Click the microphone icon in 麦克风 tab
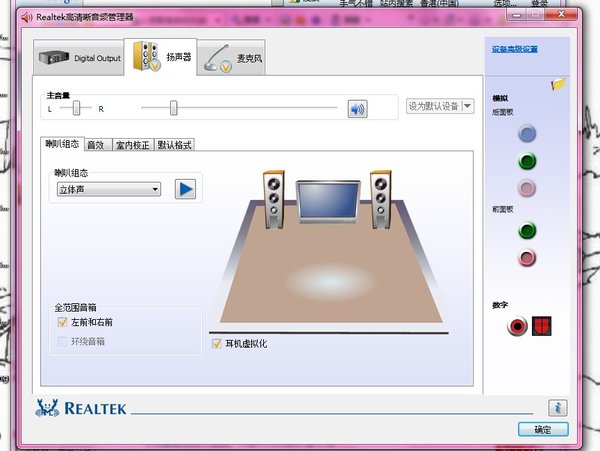The height and width of the screenshot is (451, 600). [217, 59]
